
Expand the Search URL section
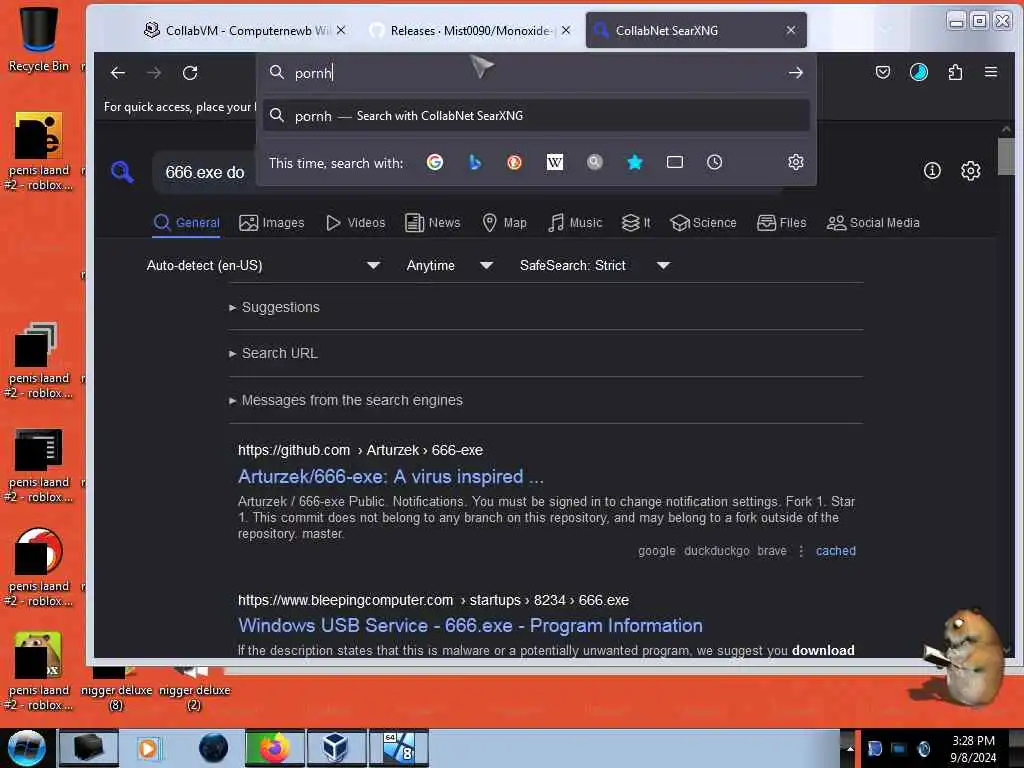[x=273, y=353]
